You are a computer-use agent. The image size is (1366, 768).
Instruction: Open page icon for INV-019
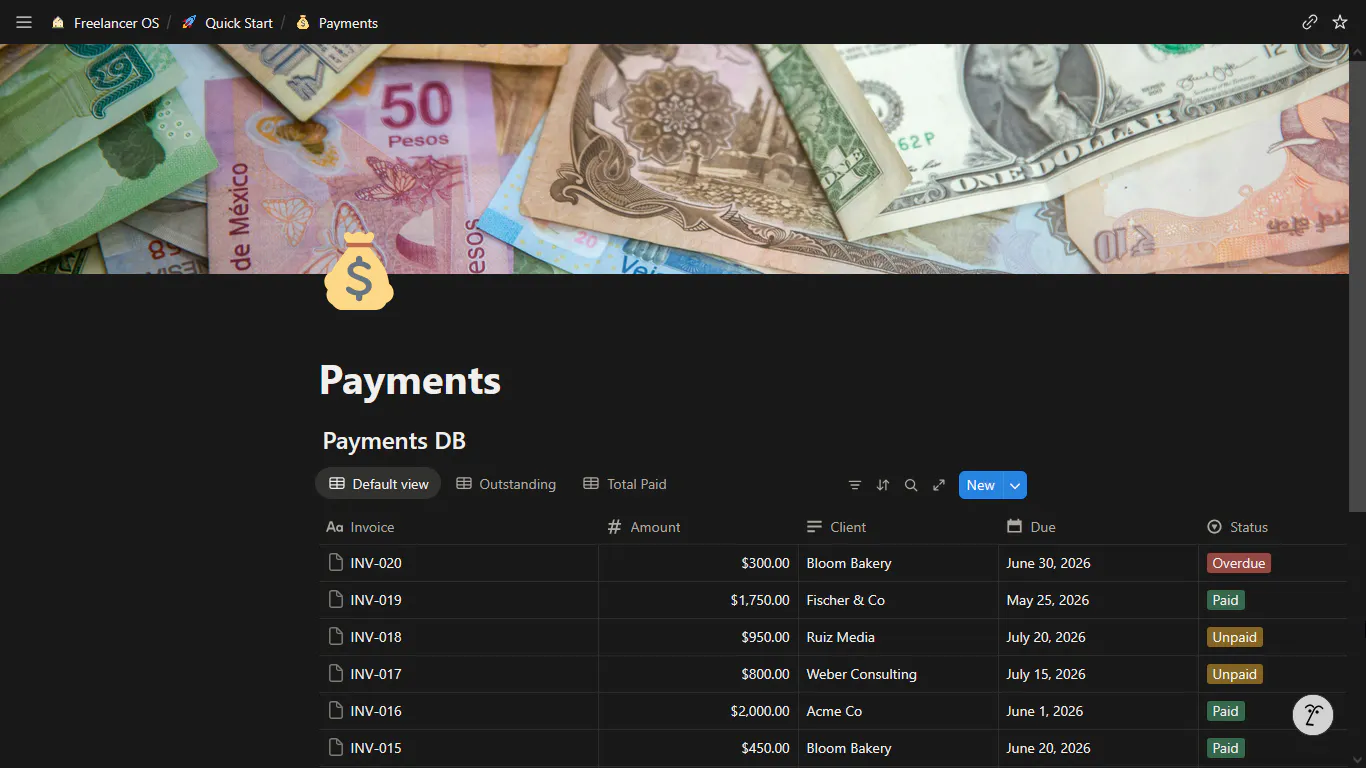[336, 600]
